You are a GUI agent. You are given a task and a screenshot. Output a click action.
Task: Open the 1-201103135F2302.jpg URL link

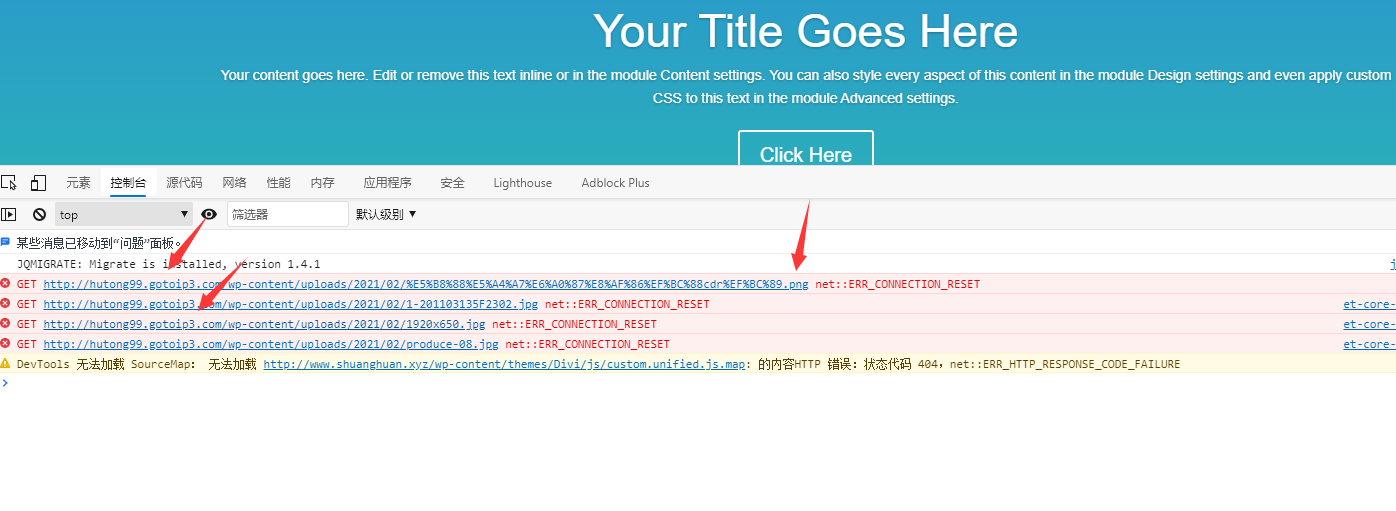(290, 304)
